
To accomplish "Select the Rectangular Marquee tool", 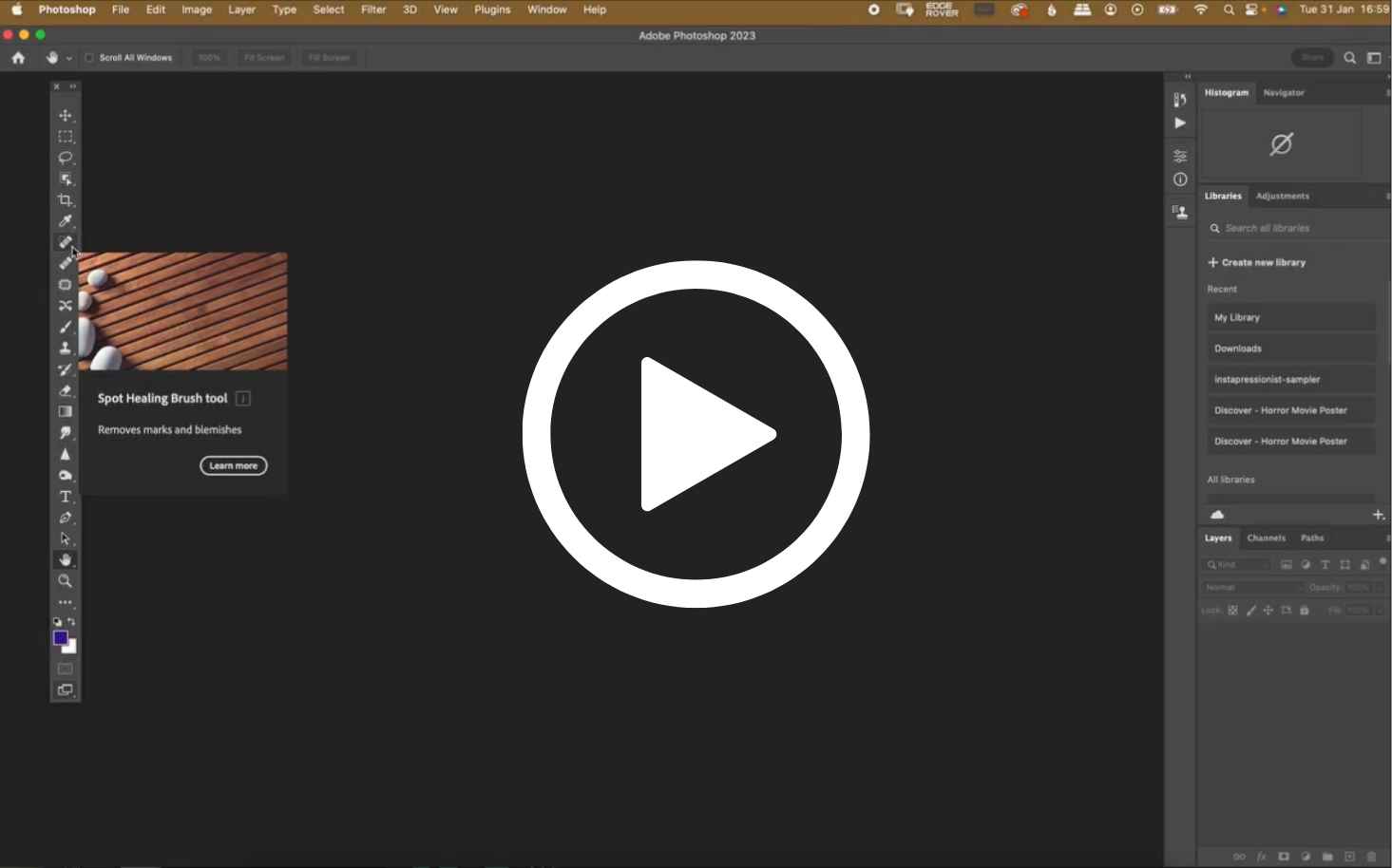I will [65, 137].
